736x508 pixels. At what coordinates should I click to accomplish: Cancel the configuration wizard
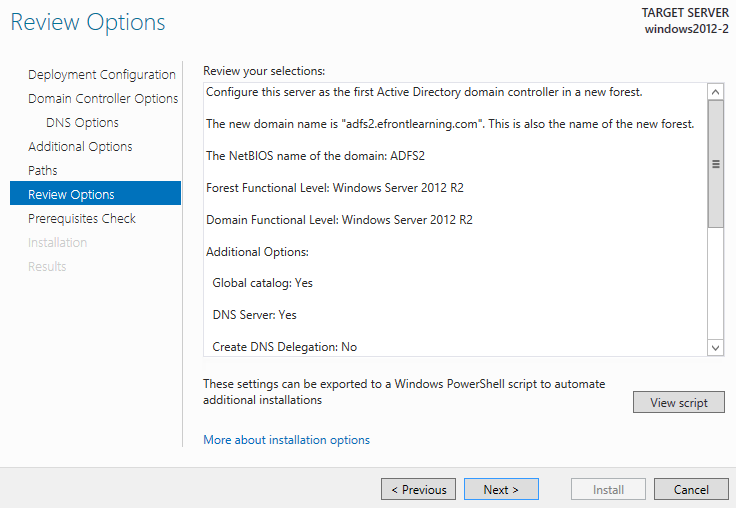click(x=691, y=489)
